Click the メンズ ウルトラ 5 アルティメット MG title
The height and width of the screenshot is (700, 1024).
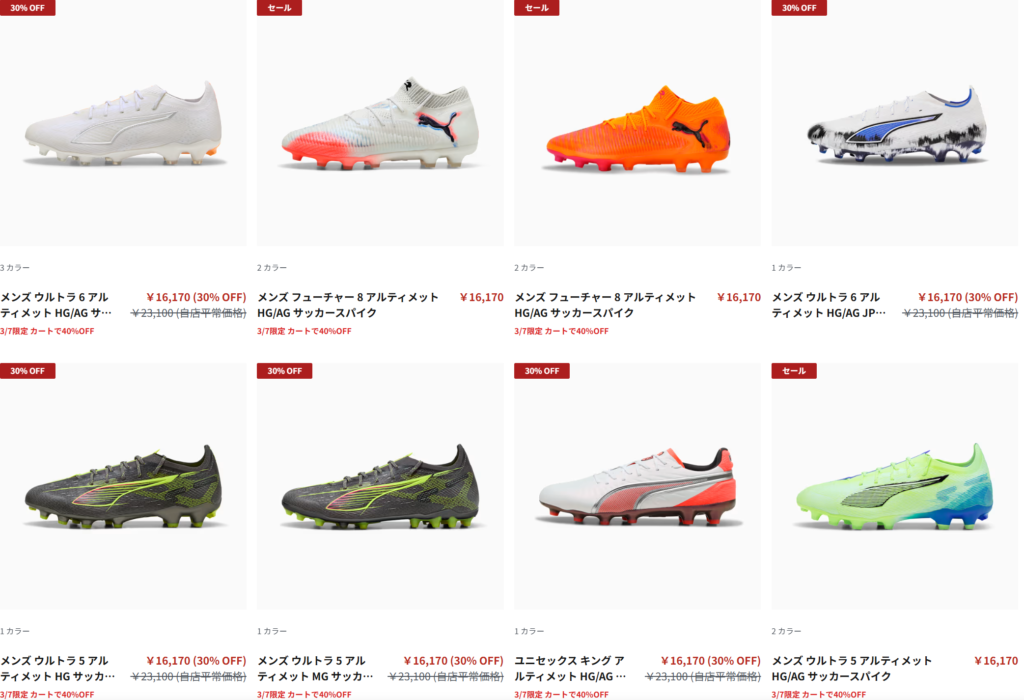(315, 669)
